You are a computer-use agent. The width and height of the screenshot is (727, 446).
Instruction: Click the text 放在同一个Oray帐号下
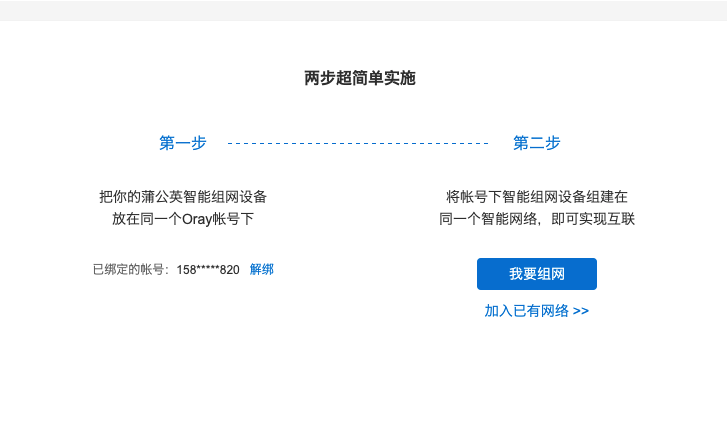tap(183, 219)
